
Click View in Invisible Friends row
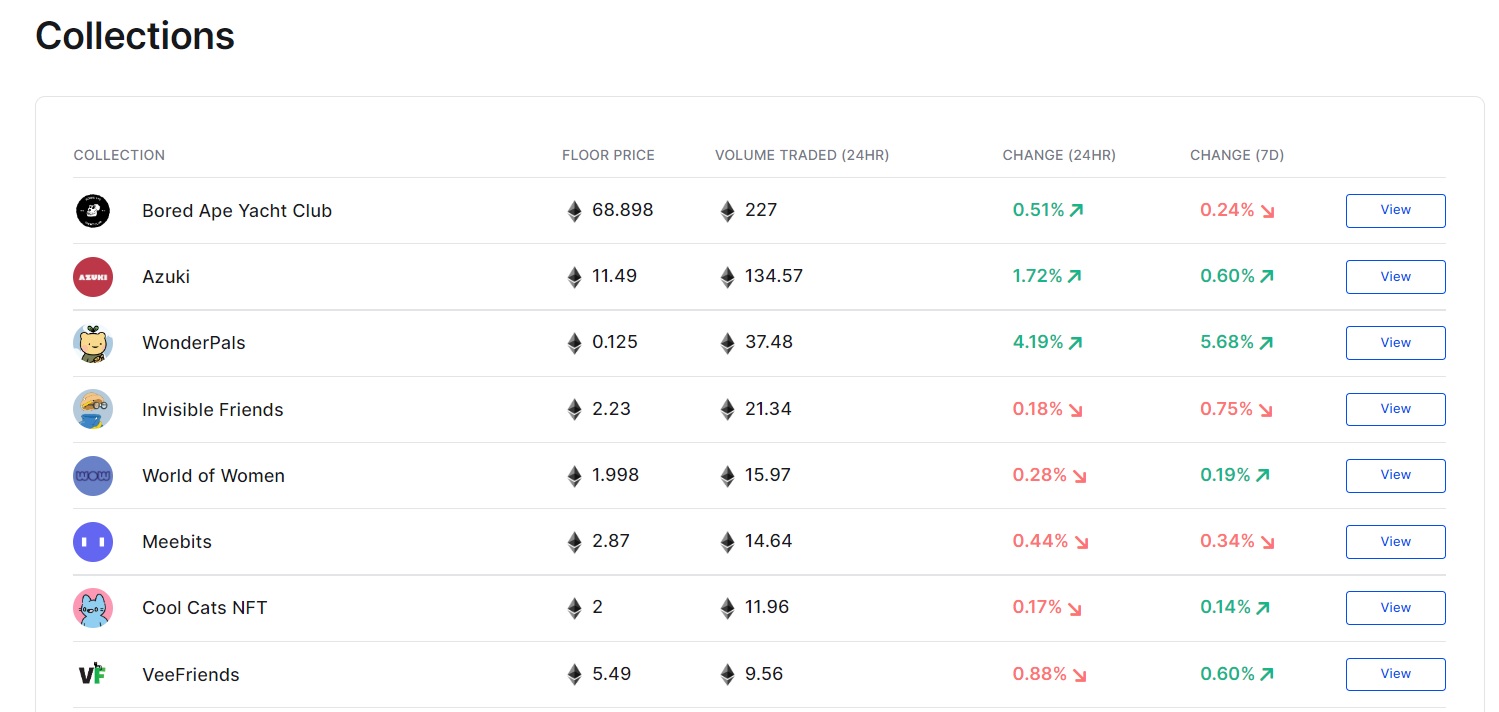1395,409
